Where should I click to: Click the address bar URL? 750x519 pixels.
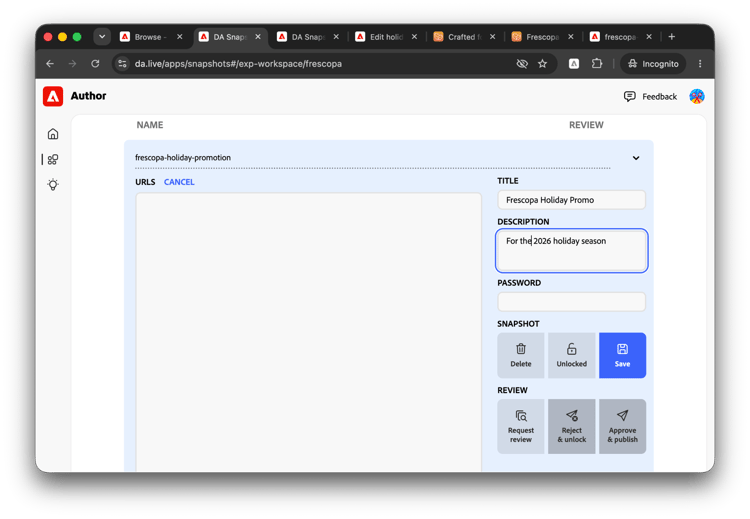click(x=238, y=64)
